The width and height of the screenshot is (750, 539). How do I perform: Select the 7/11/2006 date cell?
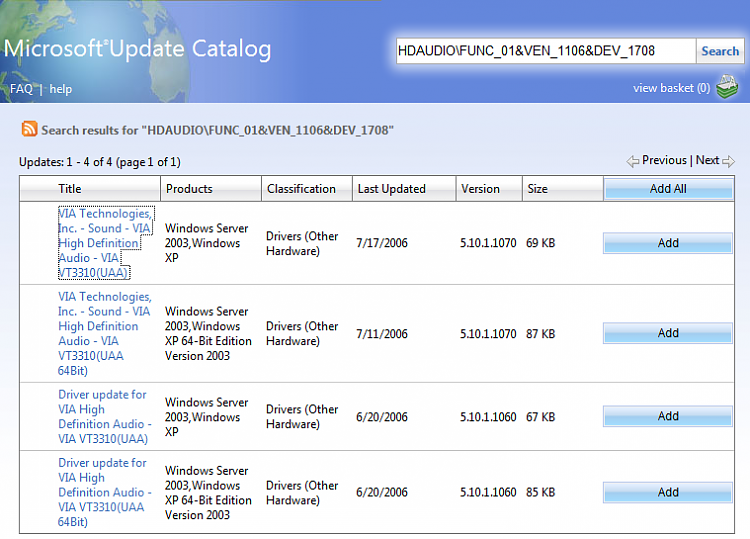tap(382, 334)
